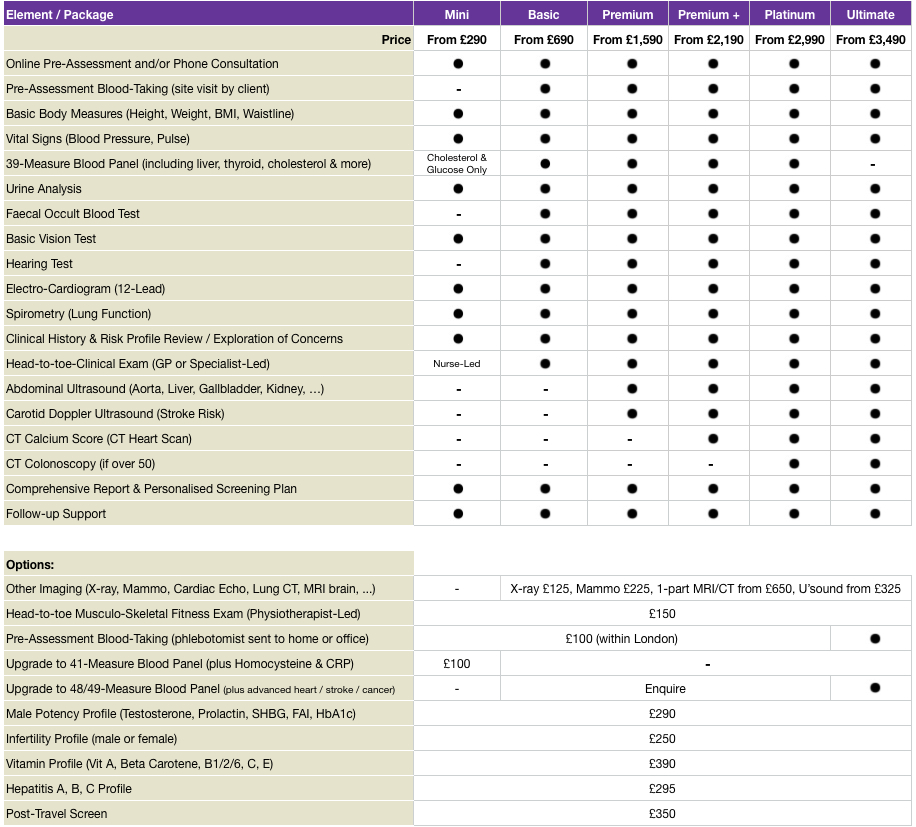Image resolution: width=916 pixels, height=827 pixels.
Task: Click the 'Options:' section heading
Action: pyautogui.click(x=30, y=565)
